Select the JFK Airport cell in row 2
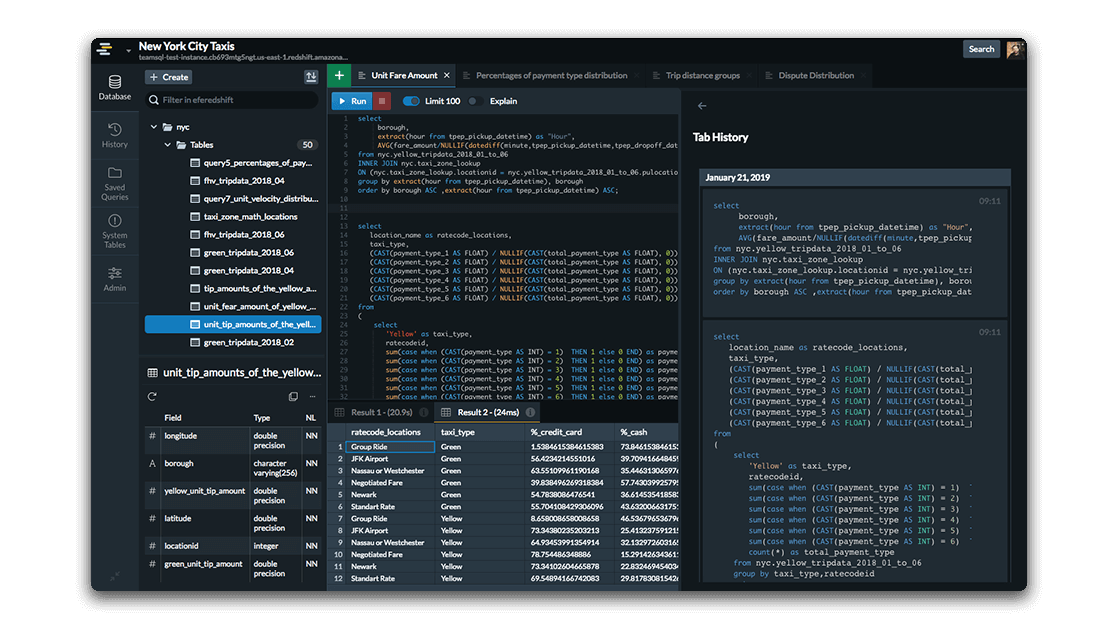Viewport: 1120px width, 630px height. click(390, 459)
